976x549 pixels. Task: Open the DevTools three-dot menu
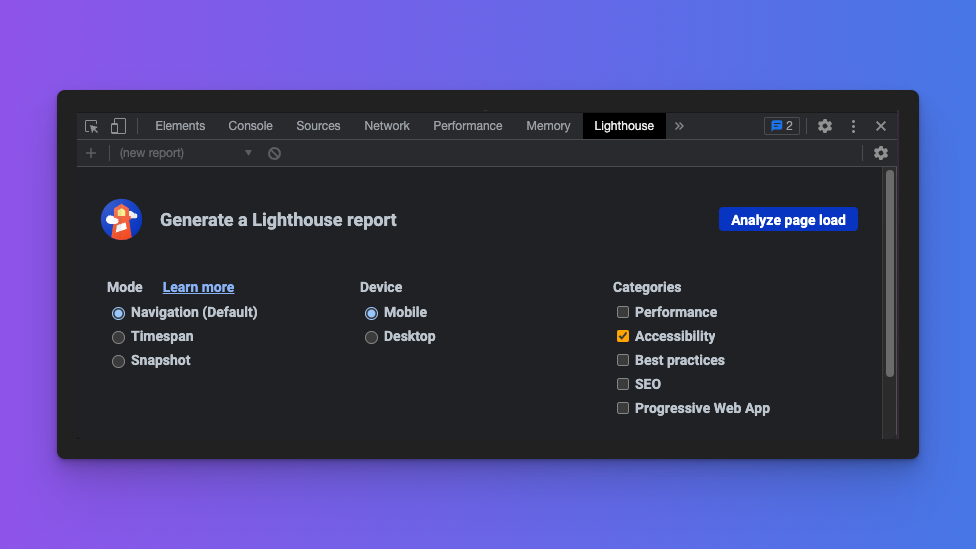click(x=853, y=126)
